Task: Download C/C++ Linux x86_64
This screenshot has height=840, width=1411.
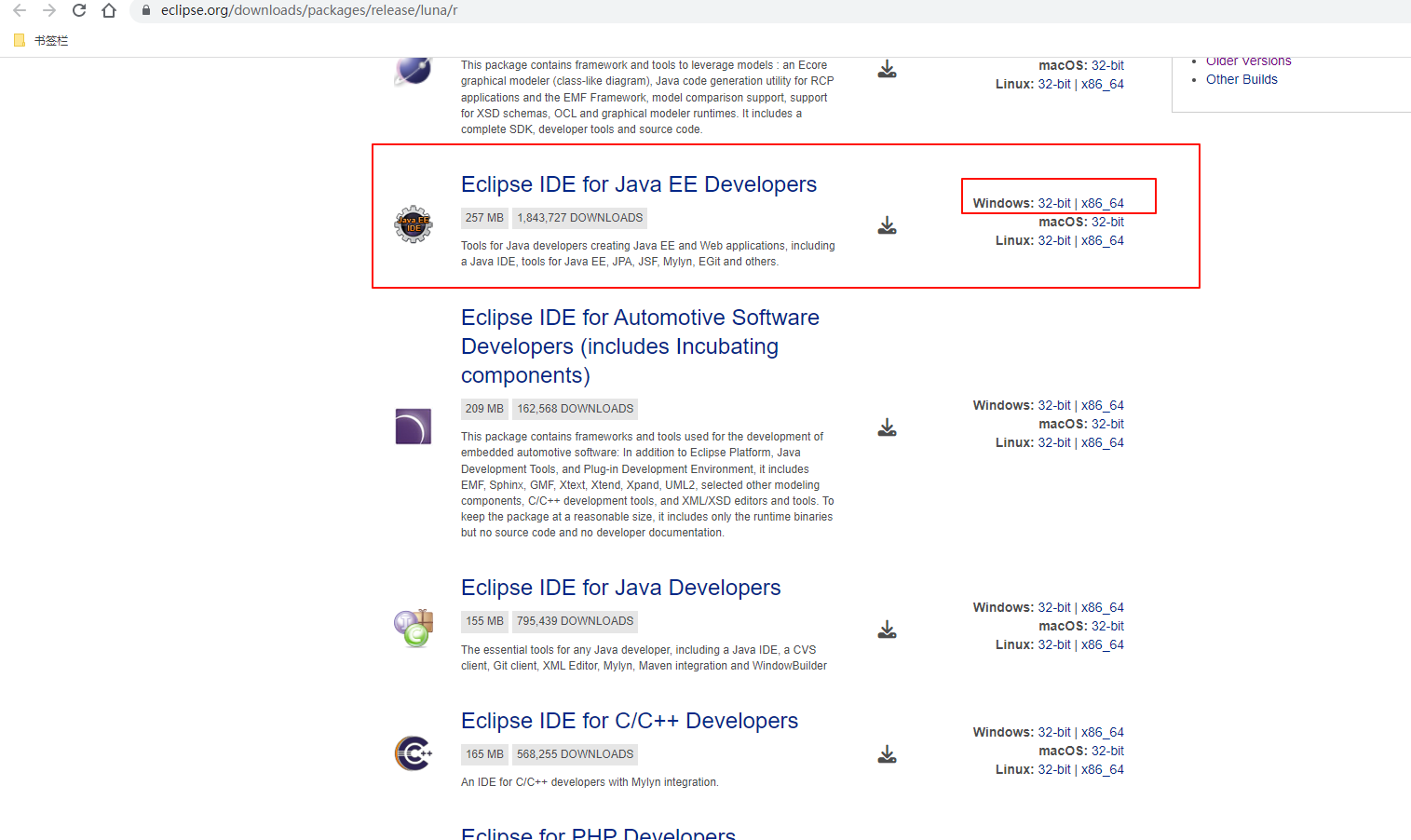Action: click(1103, 769)
